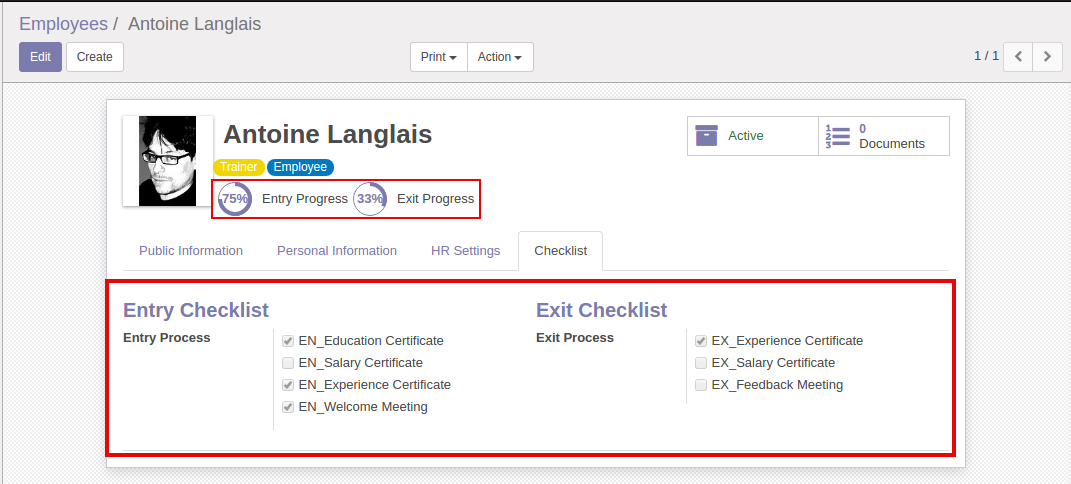Open the Print dropdown menu
1071x484 pixels.
439,57
